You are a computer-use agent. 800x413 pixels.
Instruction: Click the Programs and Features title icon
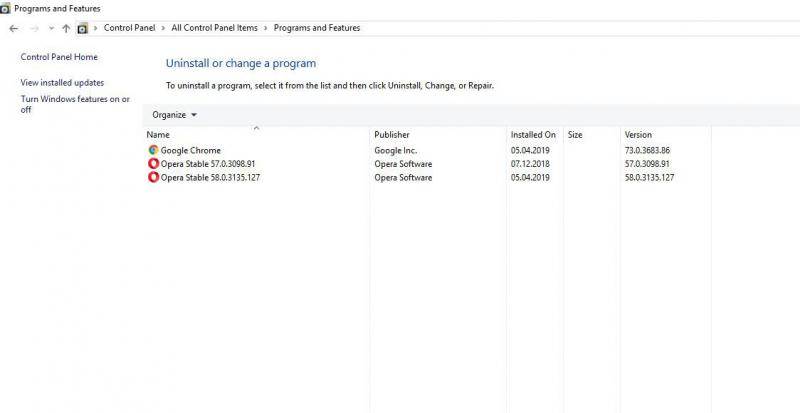pos(6,8)
